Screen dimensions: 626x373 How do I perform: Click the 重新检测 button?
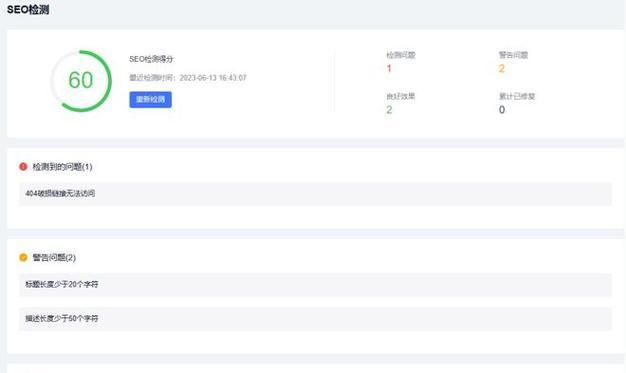pos(150,99)
